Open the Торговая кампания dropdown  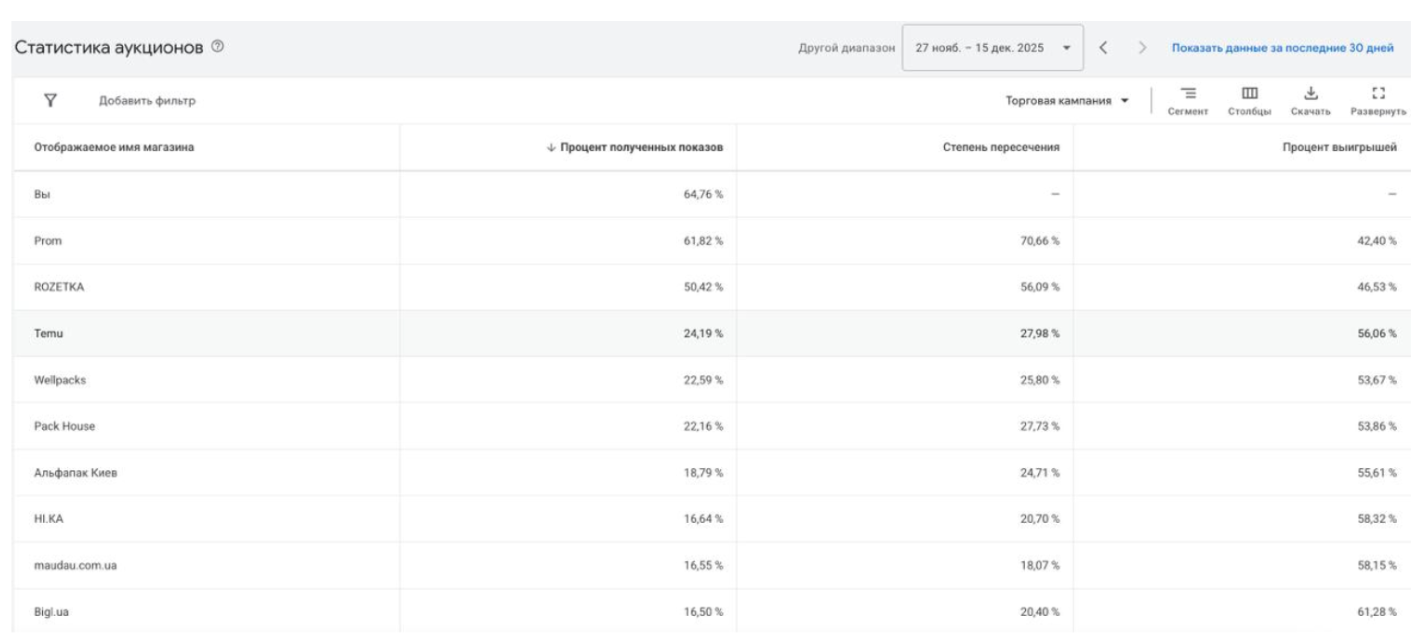pyautogui.click(x=1068, y=101)
